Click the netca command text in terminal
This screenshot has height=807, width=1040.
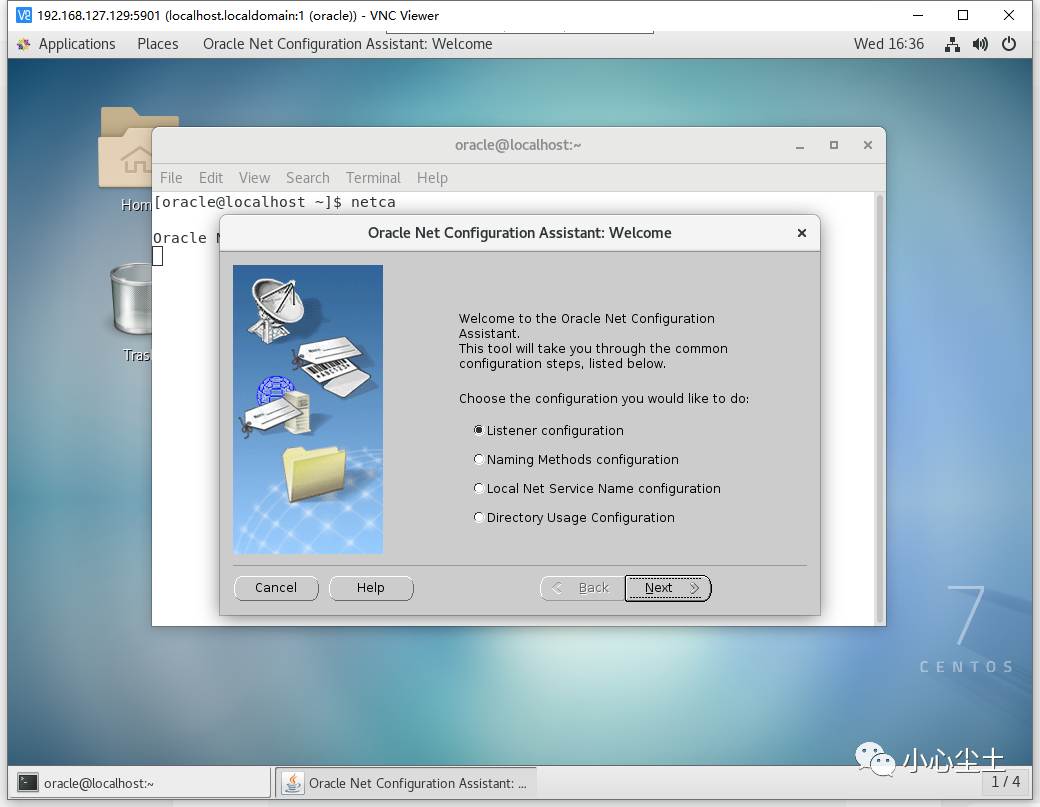pyautogui.click(x=373, y=202)
